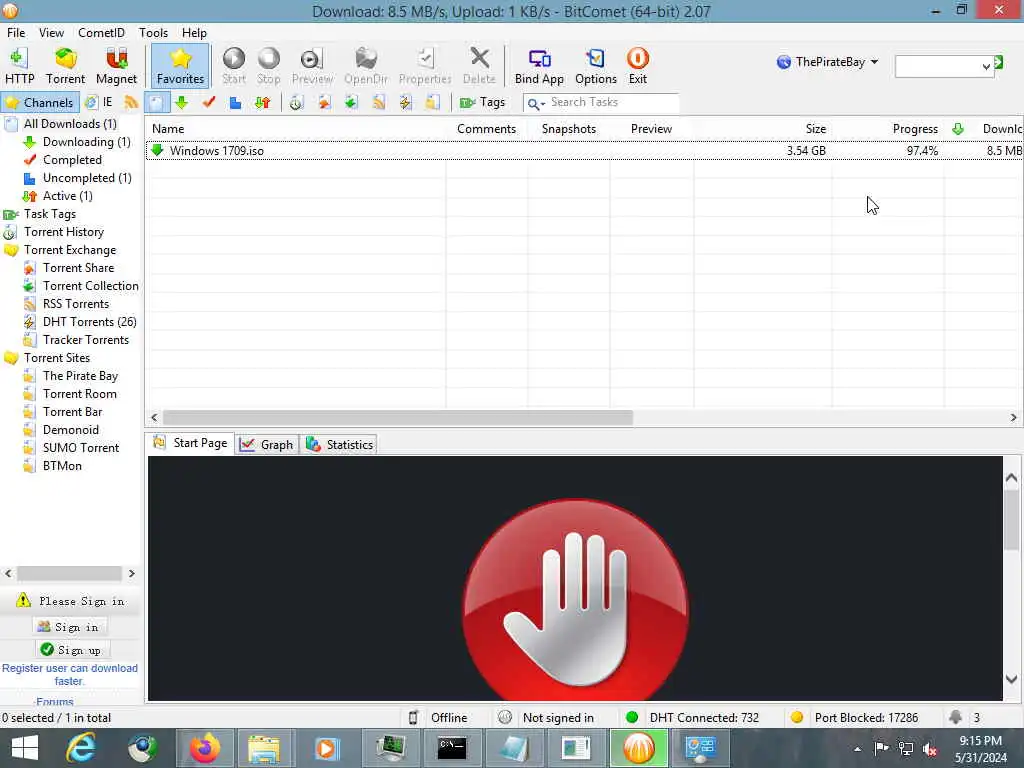Click the Torrent Collection filter icon
1024x768 pixels.
[x=351, y=103]
